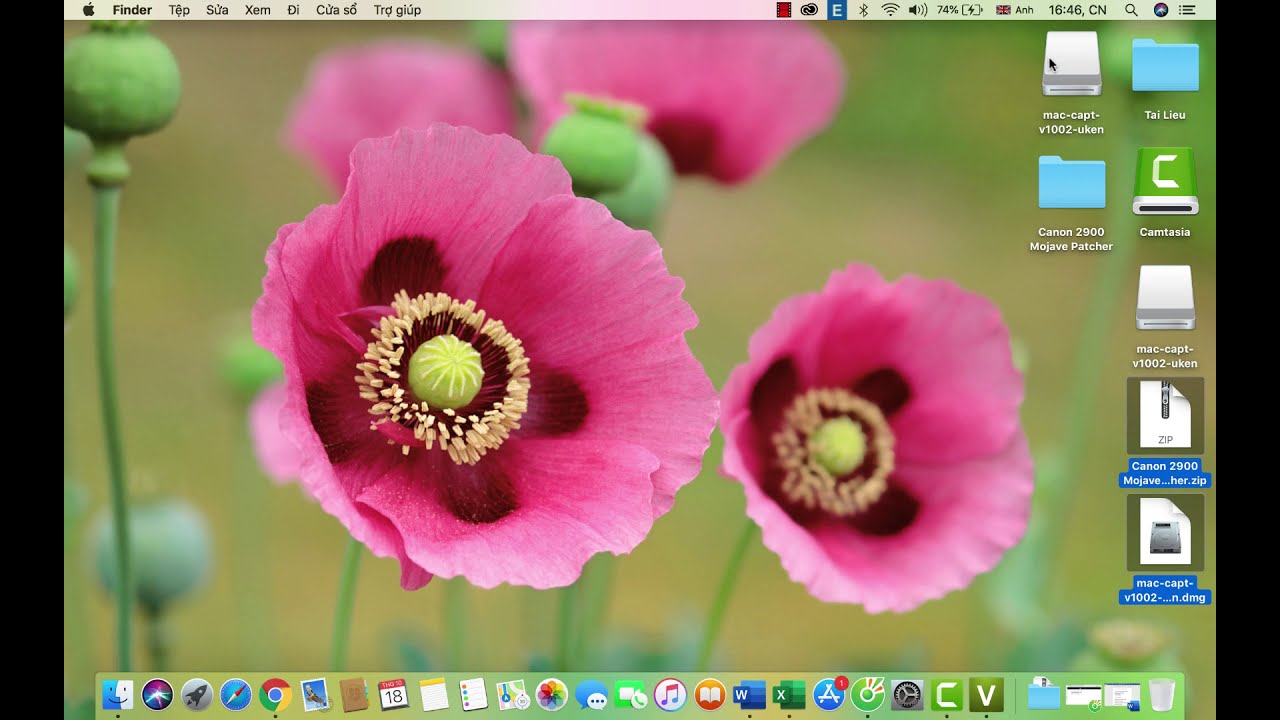Open the minimized browser window thumbnail in the Dock
Image resolution: width=1280 pixels, height=720 pixels.
pyautogui.click(x=1084, y=694)
